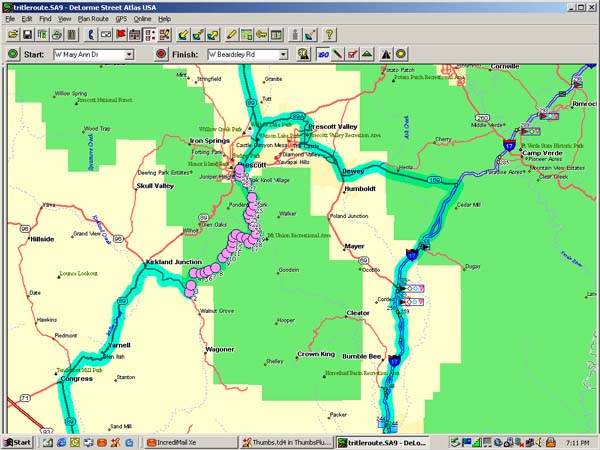600x450 pixels.
Task: Switch to Thumbs.td4 ThumbsPlus taskbar button
Action: 287,443
